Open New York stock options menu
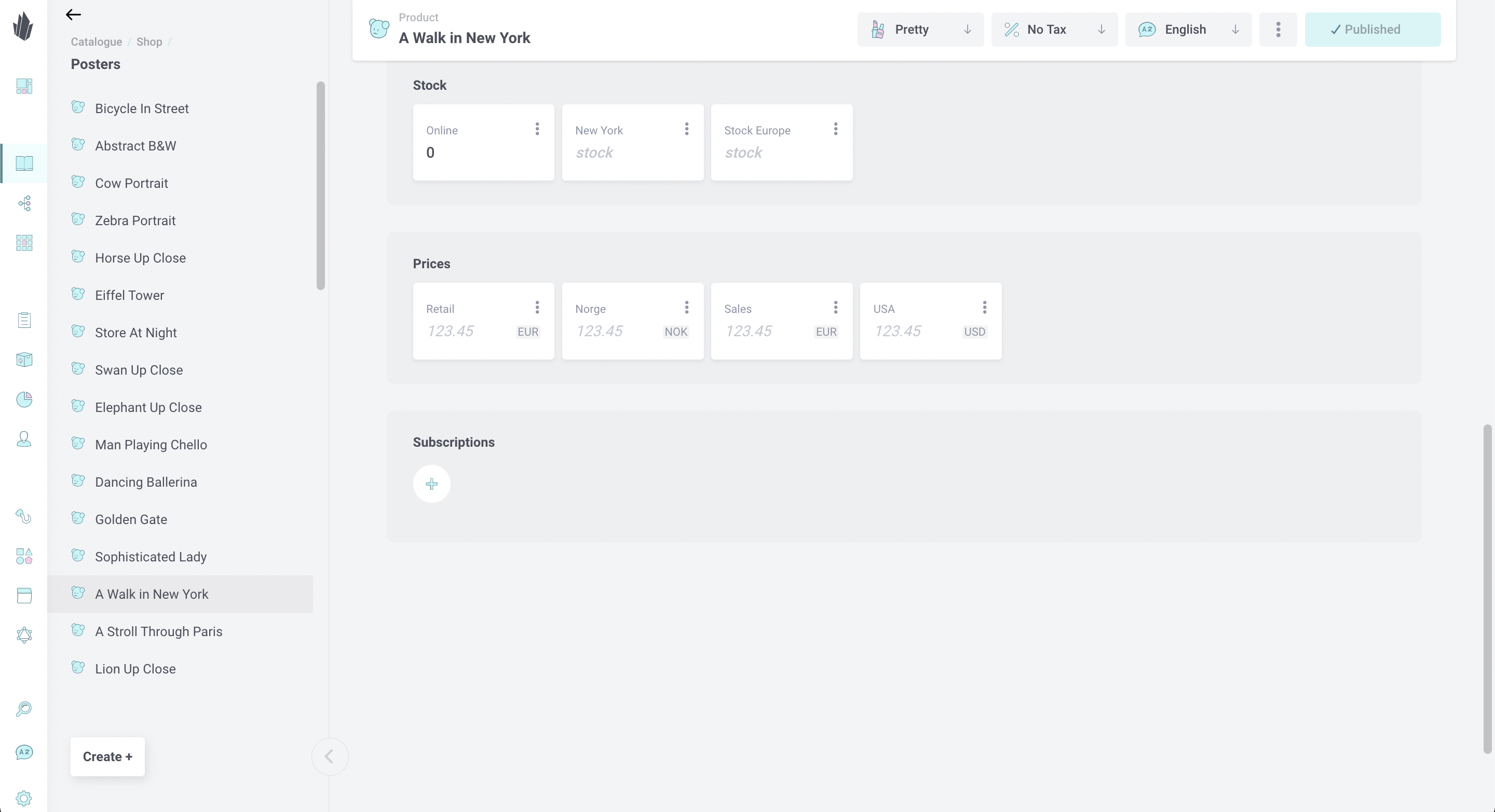This screenshot has width=1495, height=812. 687,129
